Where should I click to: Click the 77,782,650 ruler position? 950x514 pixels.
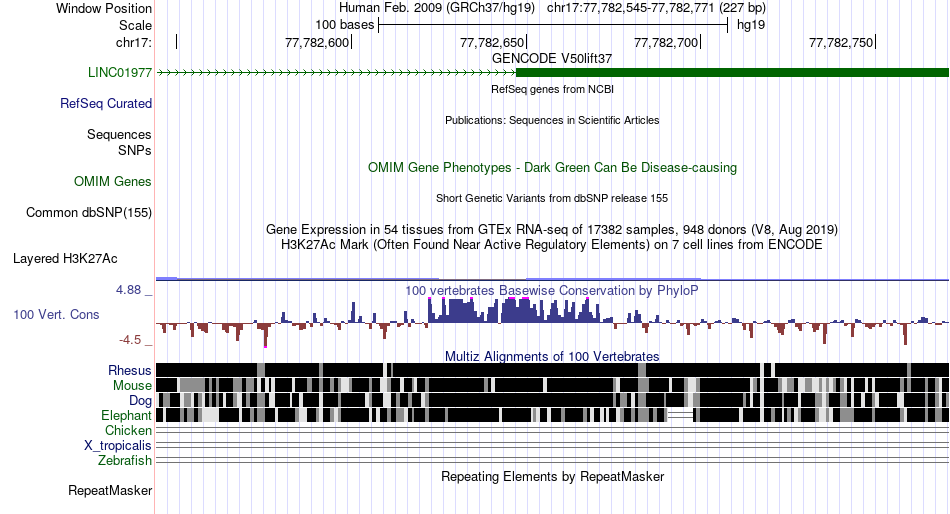pos(492,42)
